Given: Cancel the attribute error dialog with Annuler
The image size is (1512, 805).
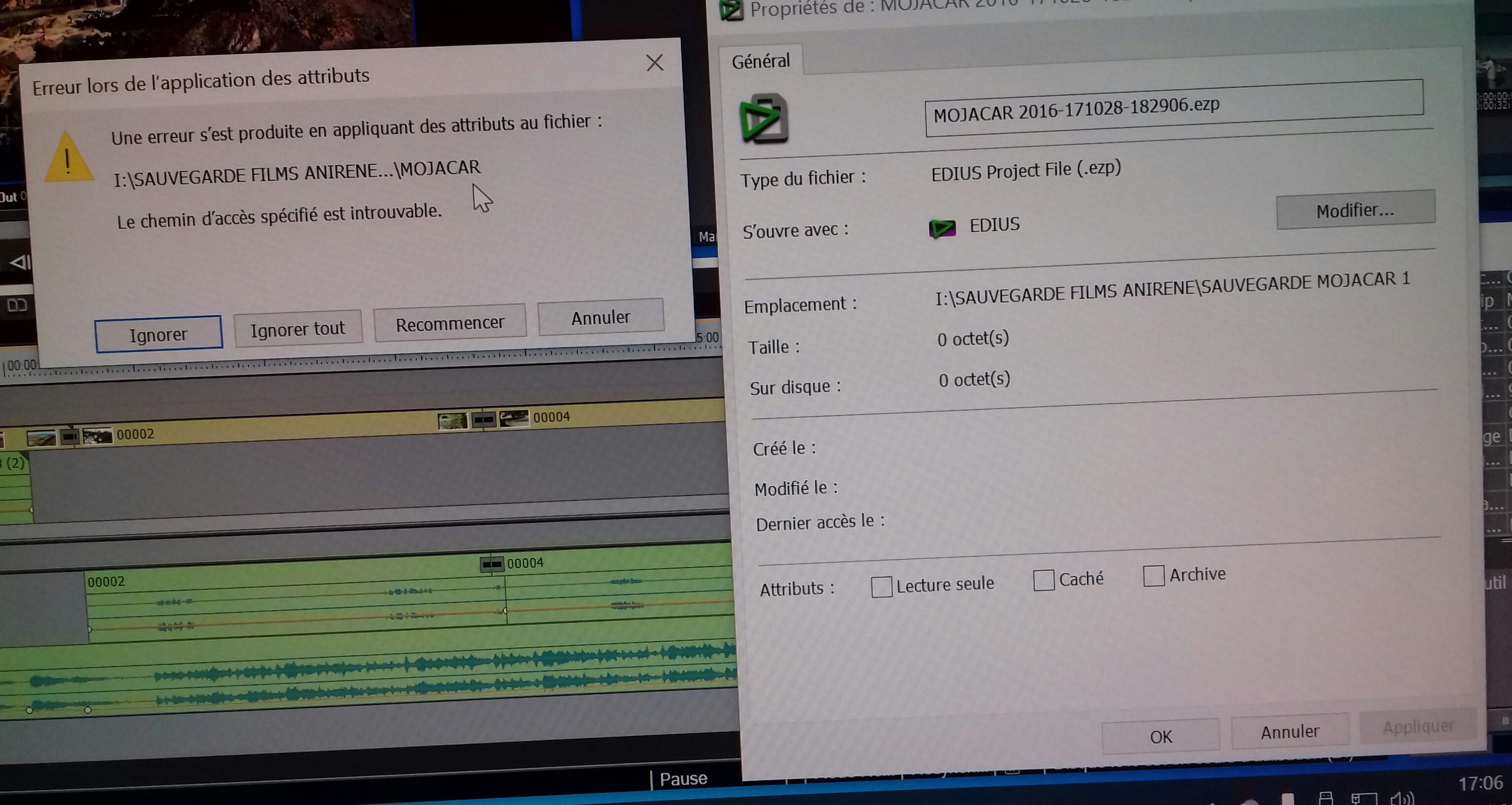Looking at the screenshot, I should [600, 317].
